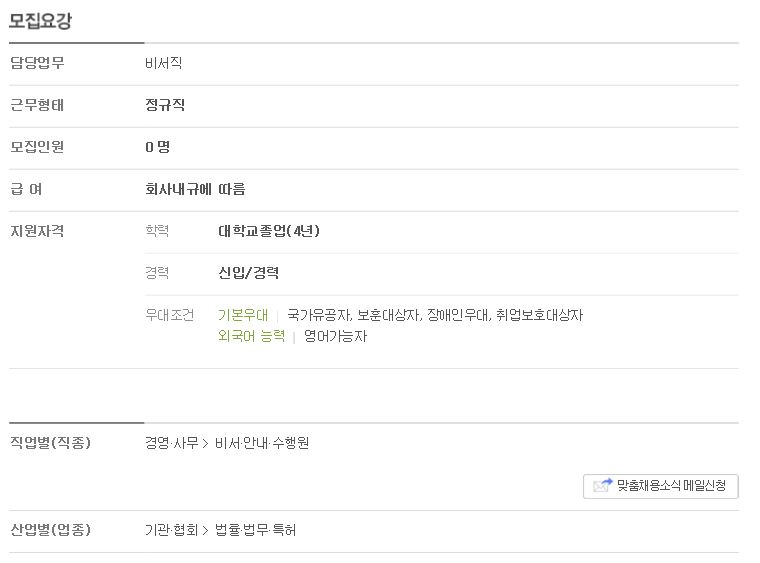
Task: Click the 영어가능자 language requirement text
Action: [x=335, y=336]
